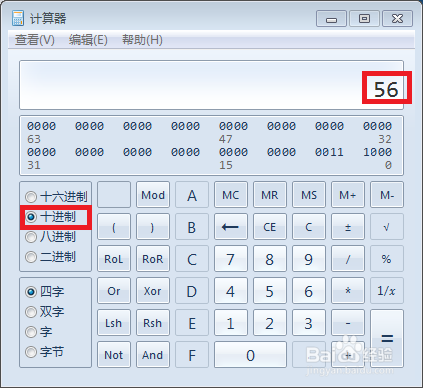Click the number 1 key
Image resolution: width=423 pixels, height=388 pixels.
[231, 323]
